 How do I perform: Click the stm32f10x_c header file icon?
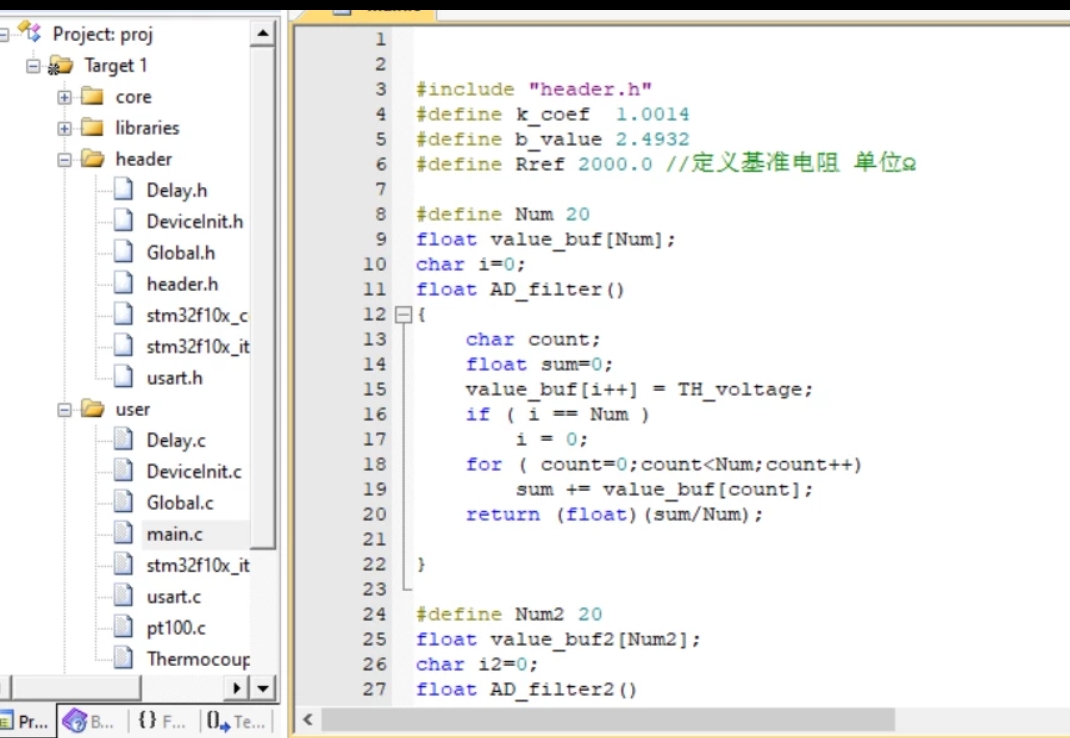click(x=124, y=315)
